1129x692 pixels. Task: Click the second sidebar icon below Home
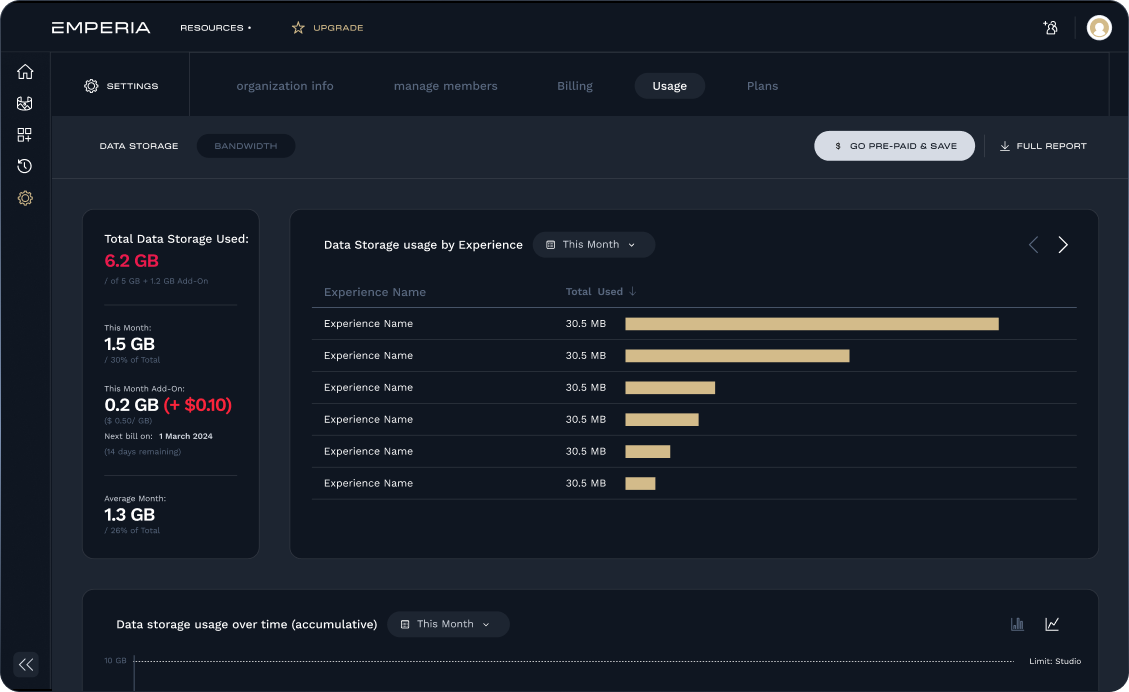pos(25,103)
